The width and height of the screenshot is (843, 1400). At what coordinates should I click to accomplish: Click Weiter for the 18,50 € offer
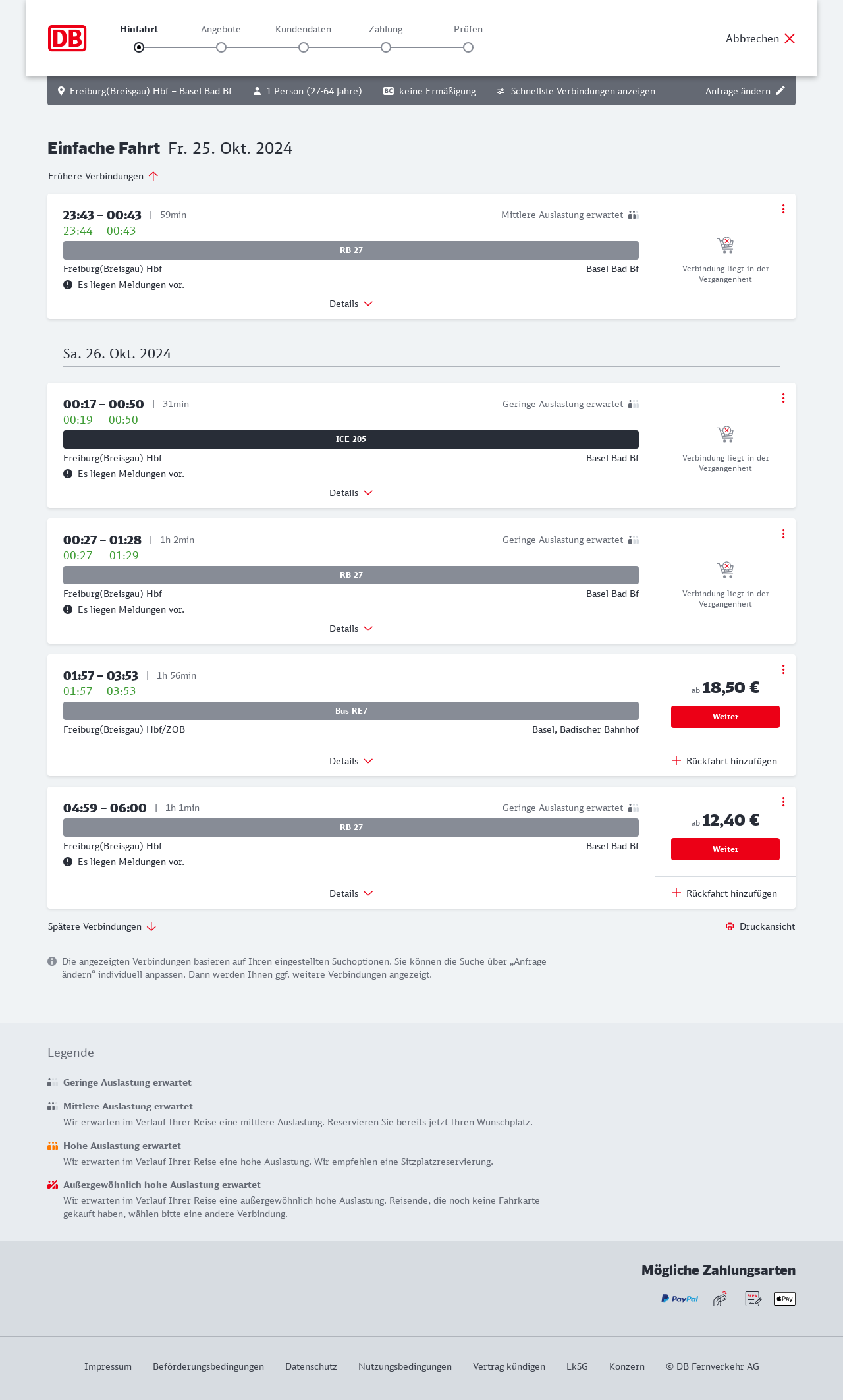[725, 717]
